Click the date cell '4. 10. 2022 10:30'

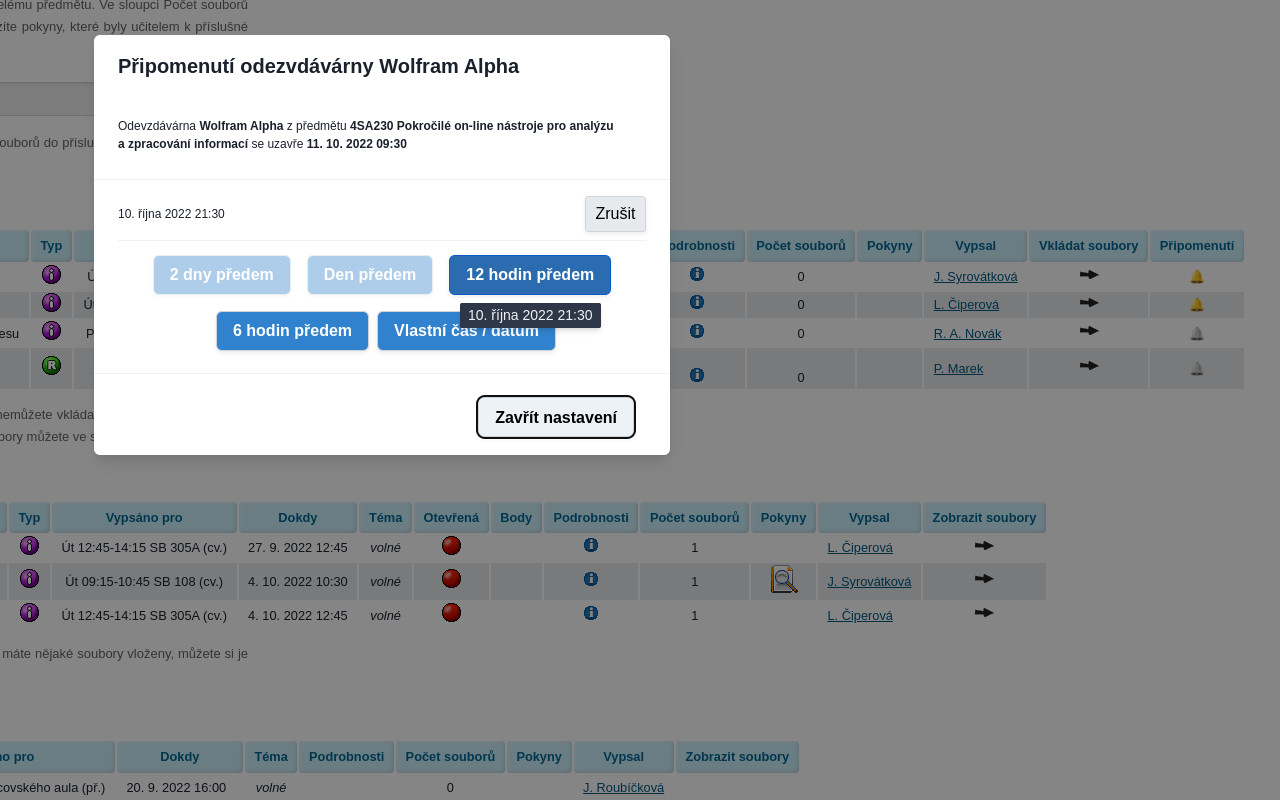[x=298, y=581]
